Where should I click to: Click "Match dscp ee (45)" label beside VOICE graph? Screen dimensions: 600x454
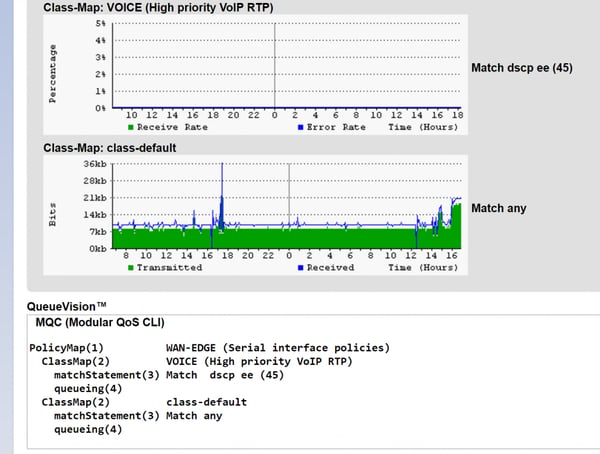tap(519, 67)
